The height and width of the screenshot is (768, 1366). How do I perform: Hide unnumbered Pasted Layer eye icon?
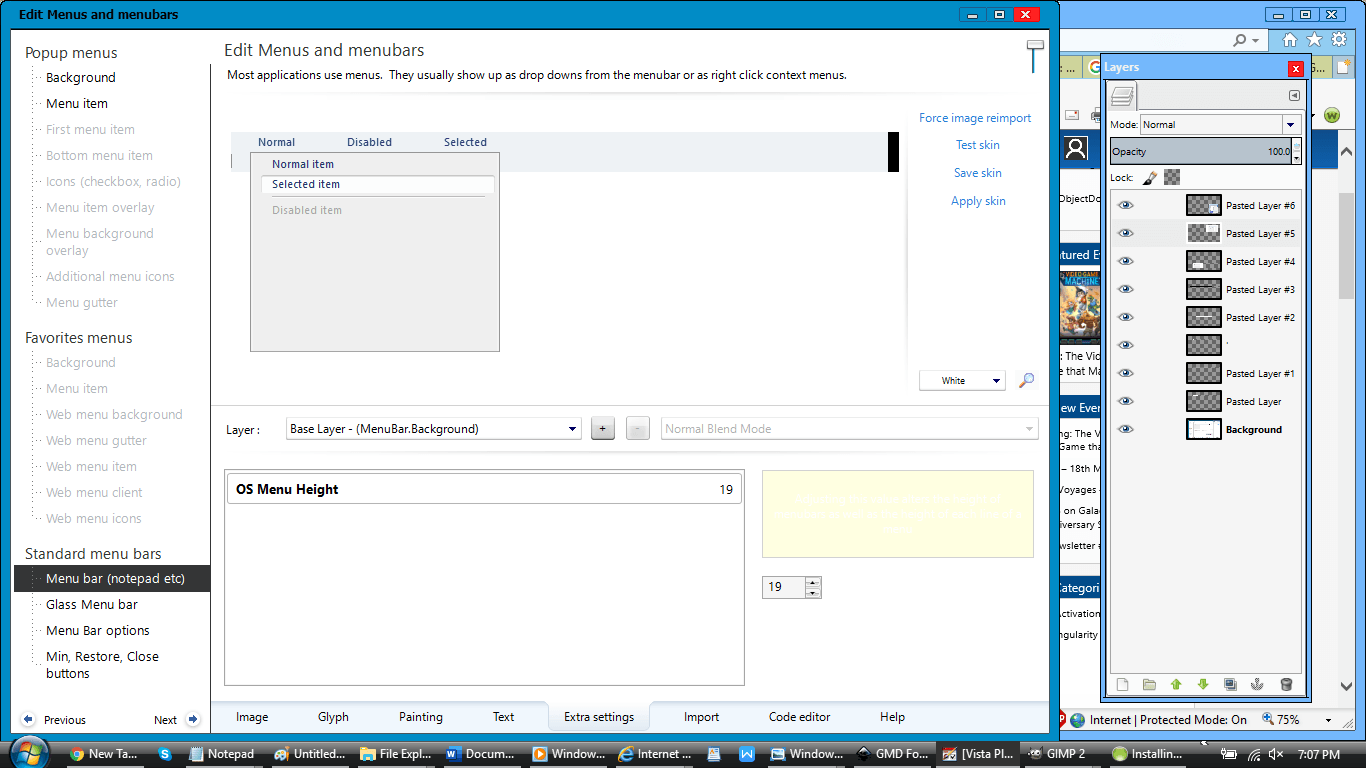click(x=1126, y=401)
